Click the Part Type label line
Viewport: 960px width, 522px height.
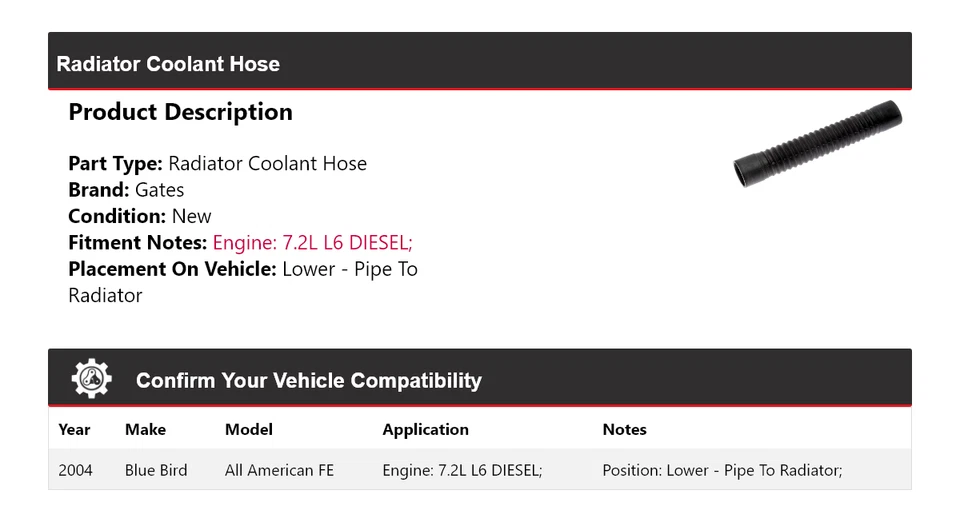tap(217, 164)
